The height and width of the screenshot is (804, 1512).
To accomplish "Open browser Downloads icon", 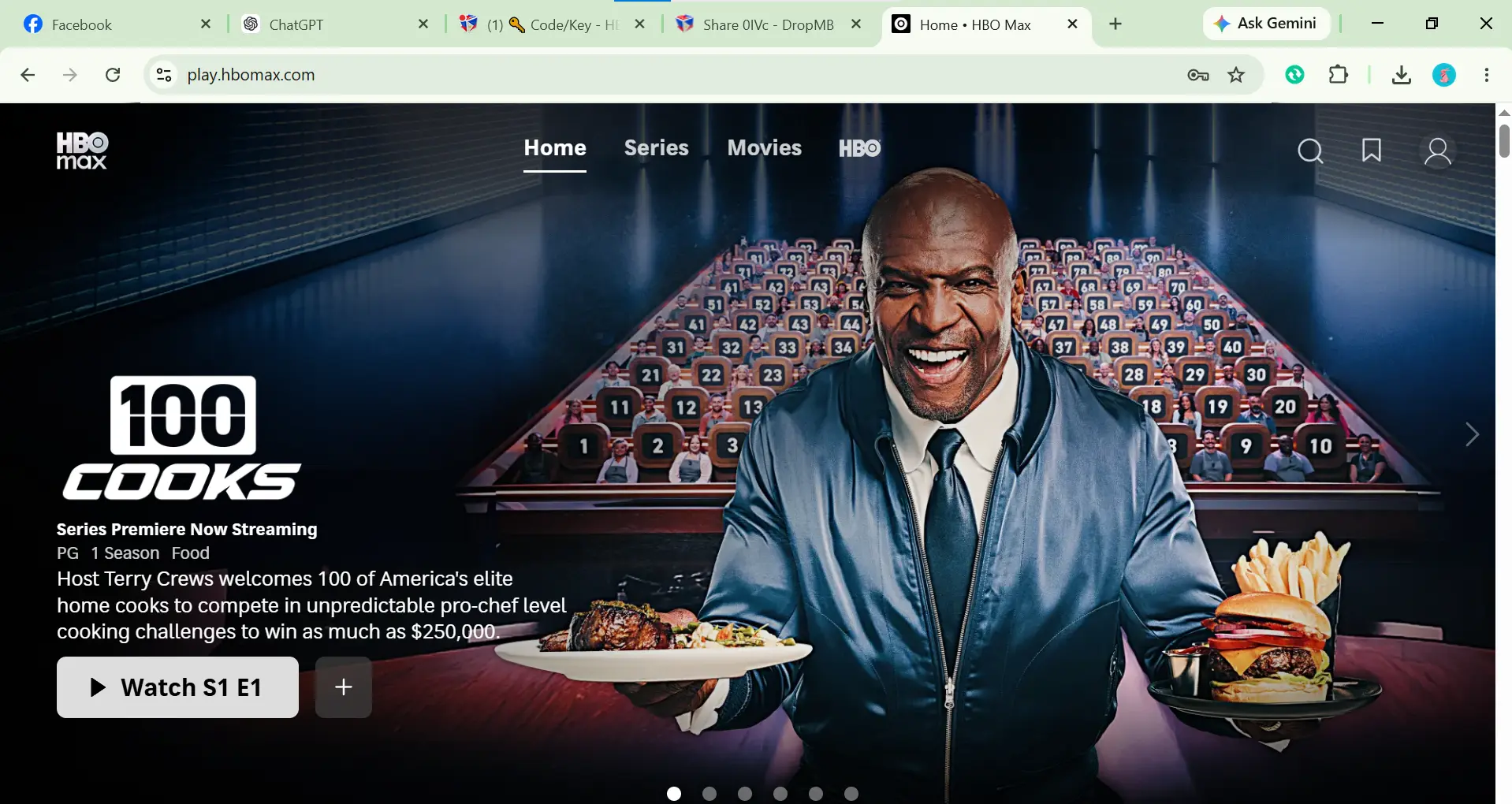I will pyautogui.click(x=1401, y=75).
